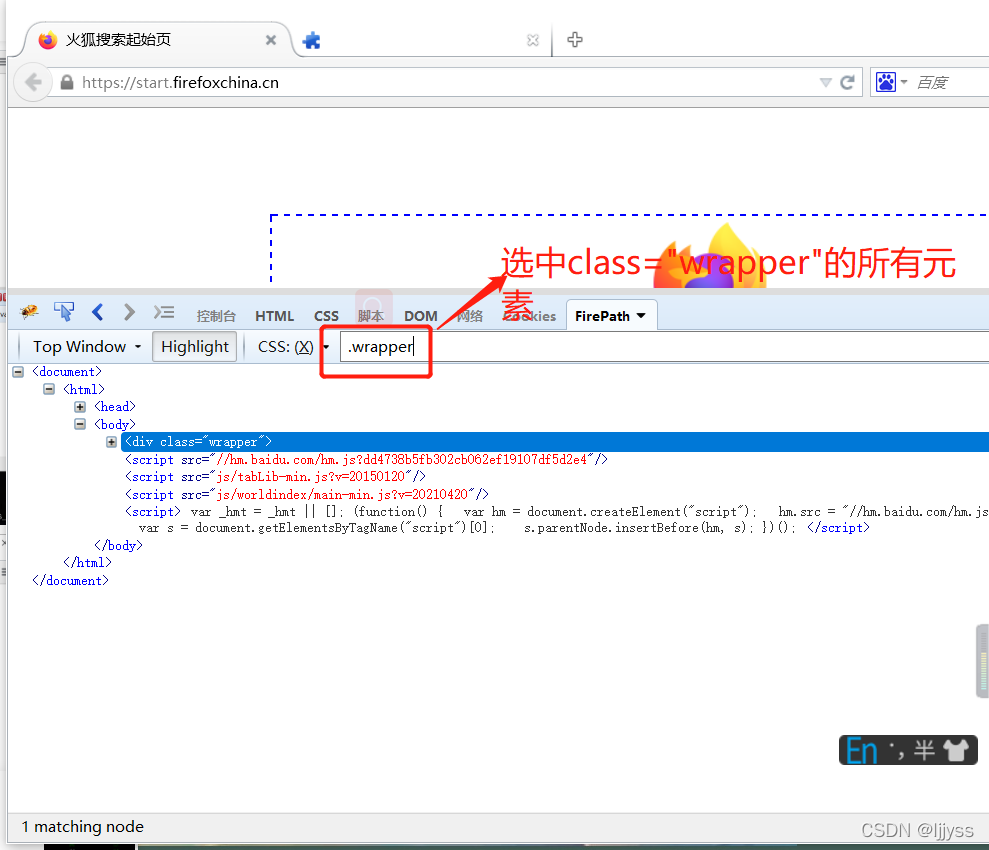This screenshot has height=850, width=989.
Task: Toggle the Highlight button in FirePath
Action: tap(194, 346)
